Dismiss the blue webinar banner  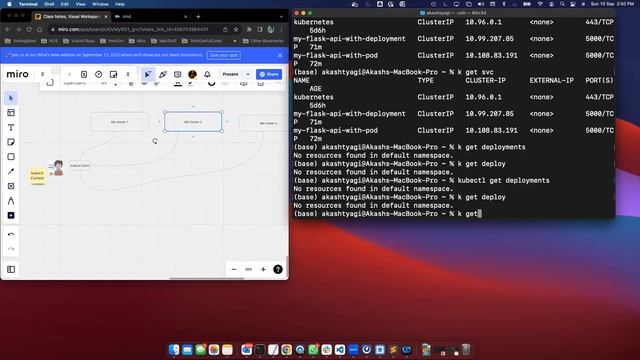[280, 55]
